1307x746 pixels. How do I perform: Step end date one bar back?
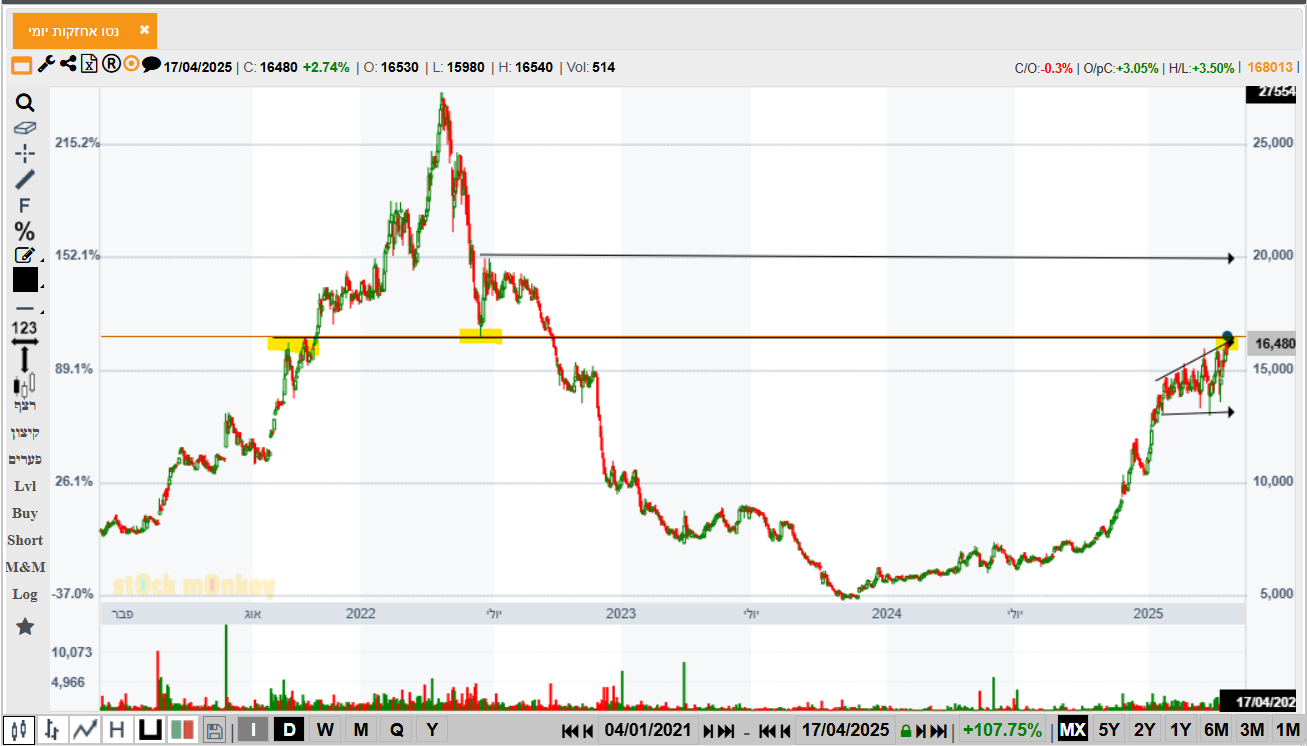pyautogui.click(x=784, y=731)
